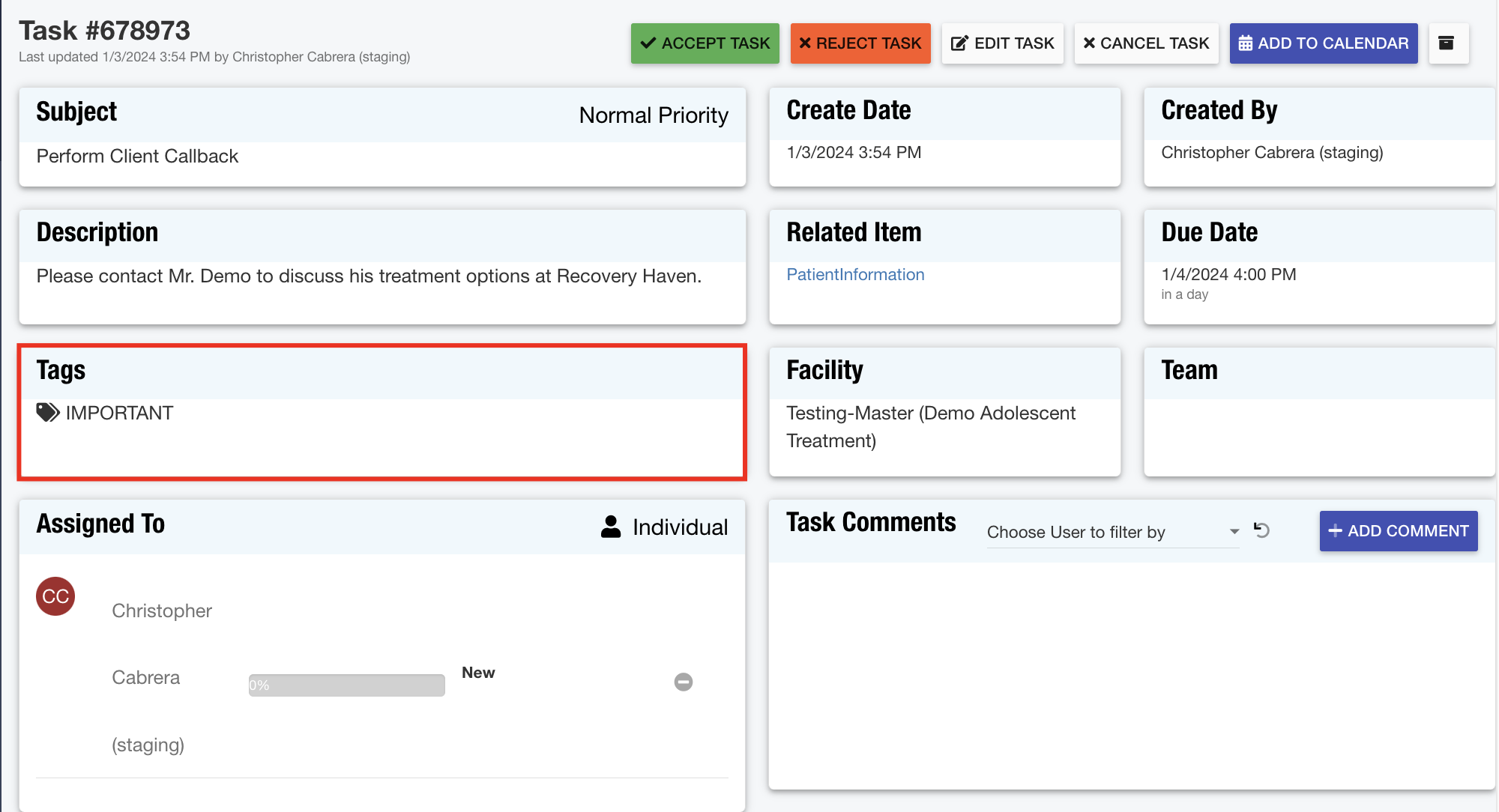Click the Normal Priority label
Viewport: 1499px width, 812px height.
654,115
